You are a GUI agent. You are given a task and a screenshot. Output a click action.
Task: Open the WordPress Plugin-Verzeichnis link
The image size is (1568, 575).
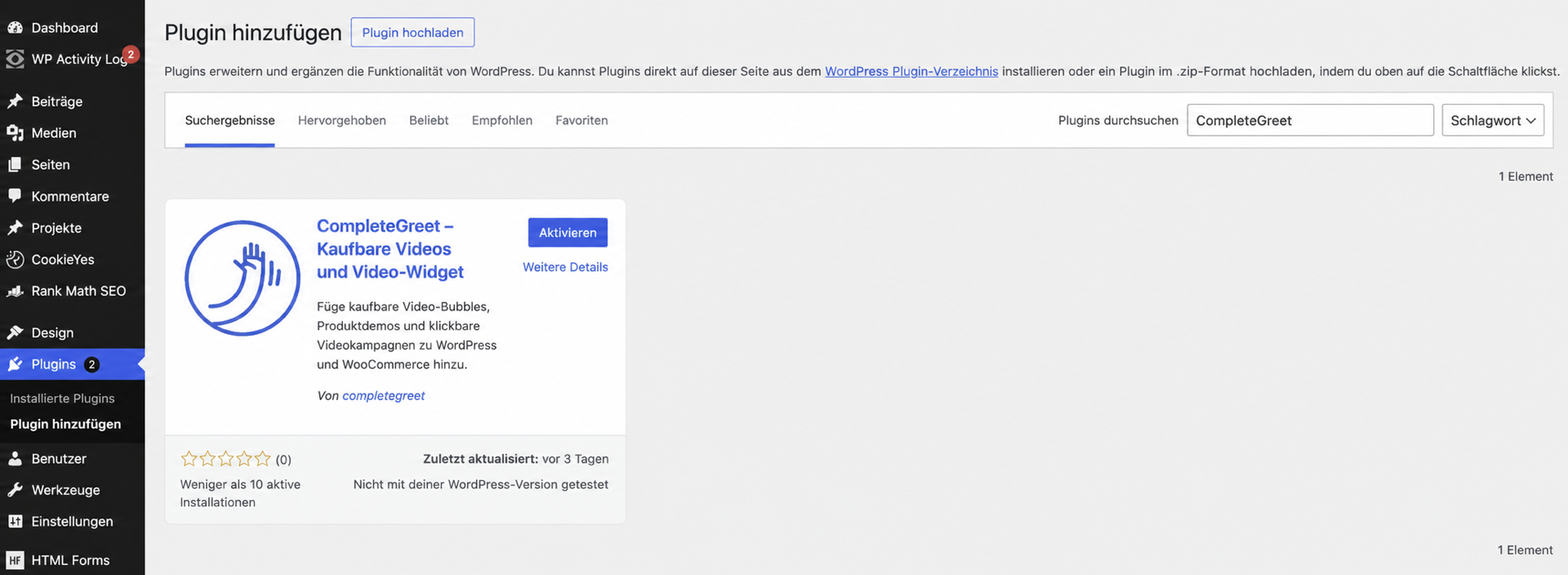pyautogui.click(x=911, y=71)
